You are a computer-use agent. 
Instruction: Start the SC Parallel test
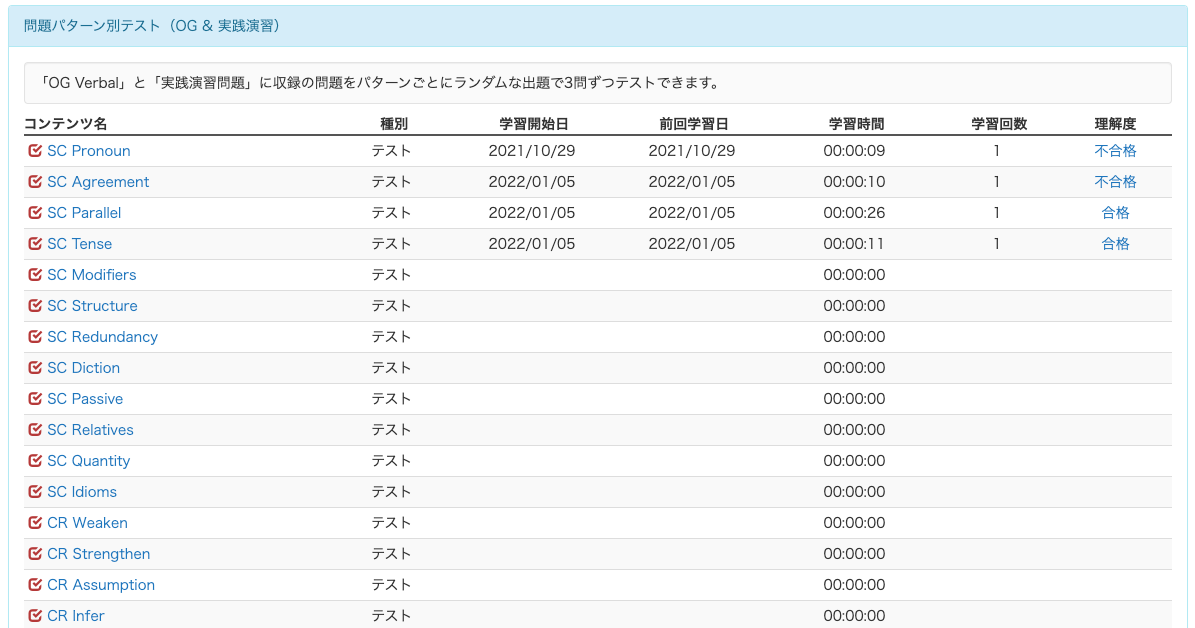pyautogui.click(x=84, y=213)
